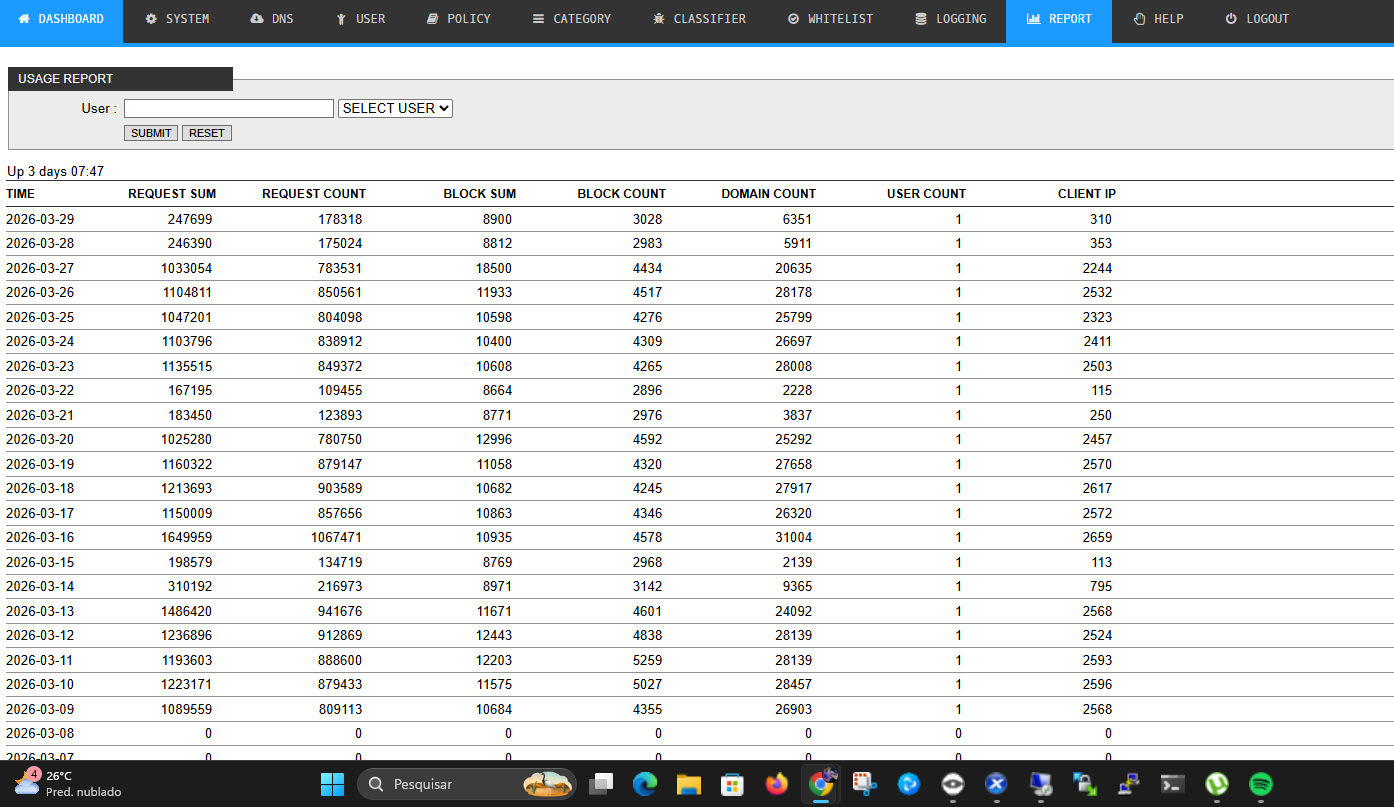This screenshot has height=807, width=1394.
Task: Select the Report tab
Action: coord(1059,19)
